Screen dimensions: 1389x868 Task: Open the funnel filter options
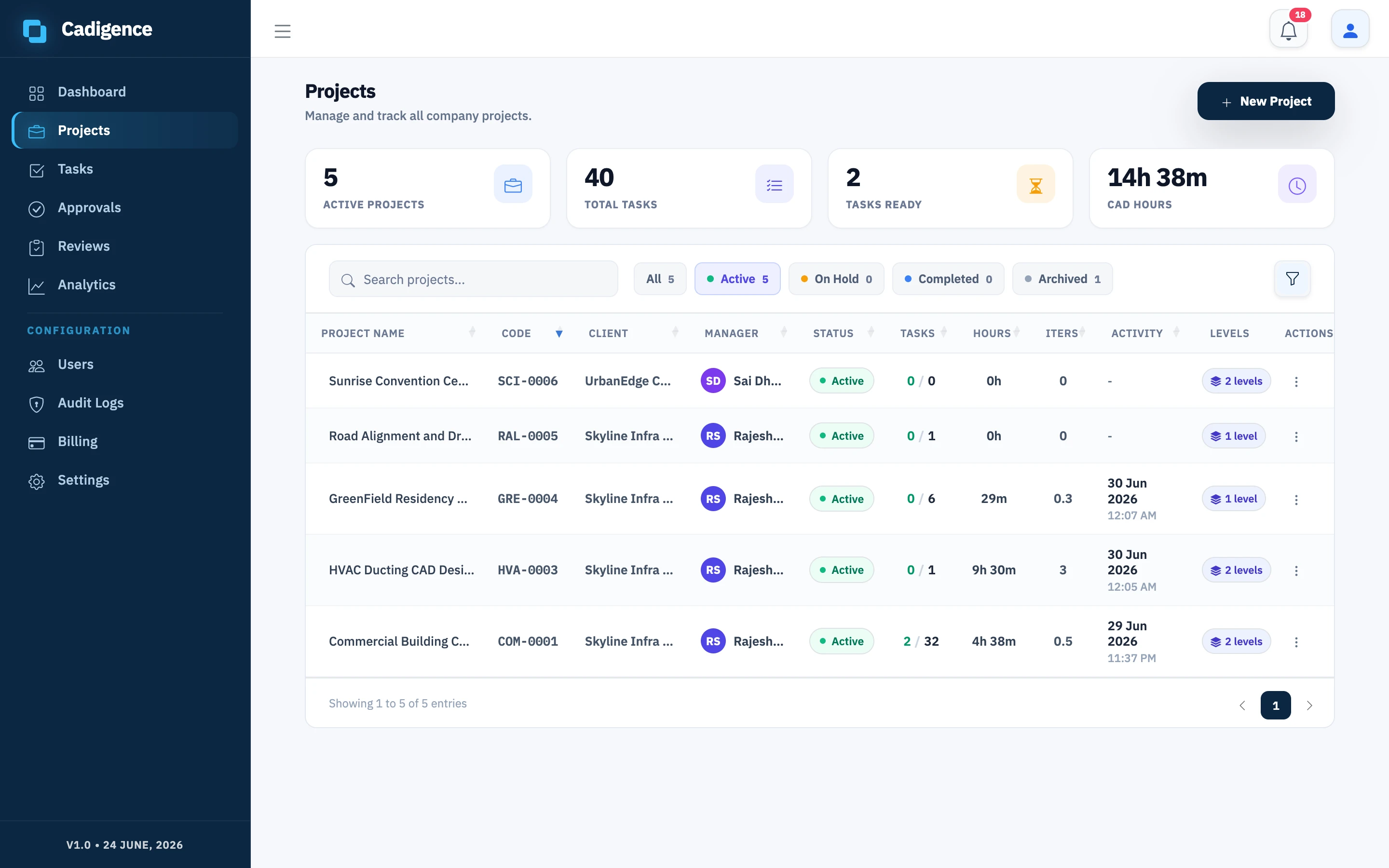click(x=1292, y=279)
